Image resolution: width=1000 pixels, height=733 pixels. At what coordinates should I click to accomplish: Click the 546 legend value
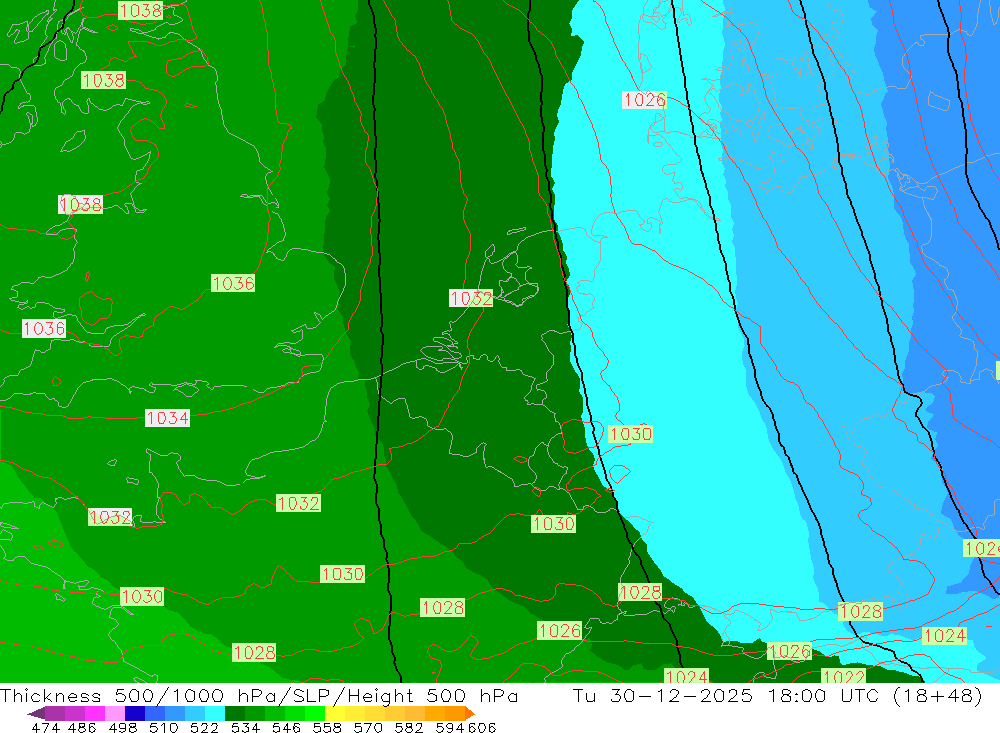tap(286, 727)
